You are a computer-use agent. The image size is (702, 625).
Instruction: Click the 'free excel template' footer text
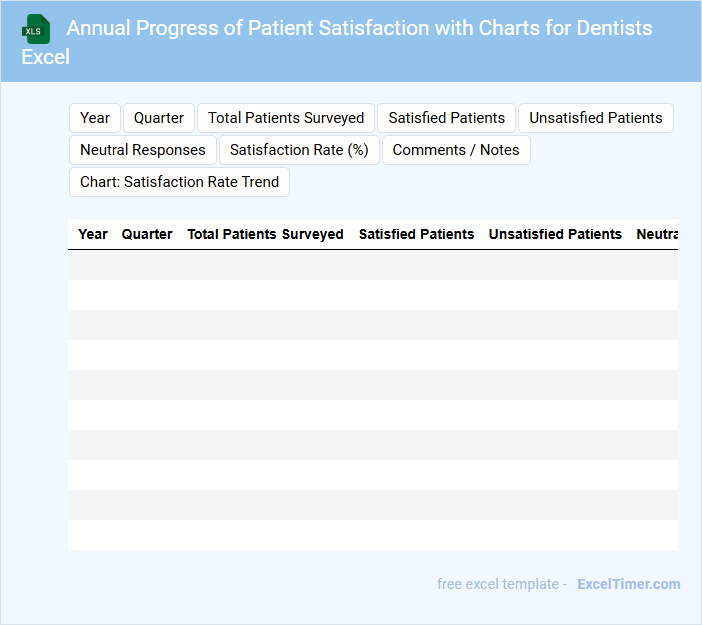pyautogui.click(x=502, y=584)
